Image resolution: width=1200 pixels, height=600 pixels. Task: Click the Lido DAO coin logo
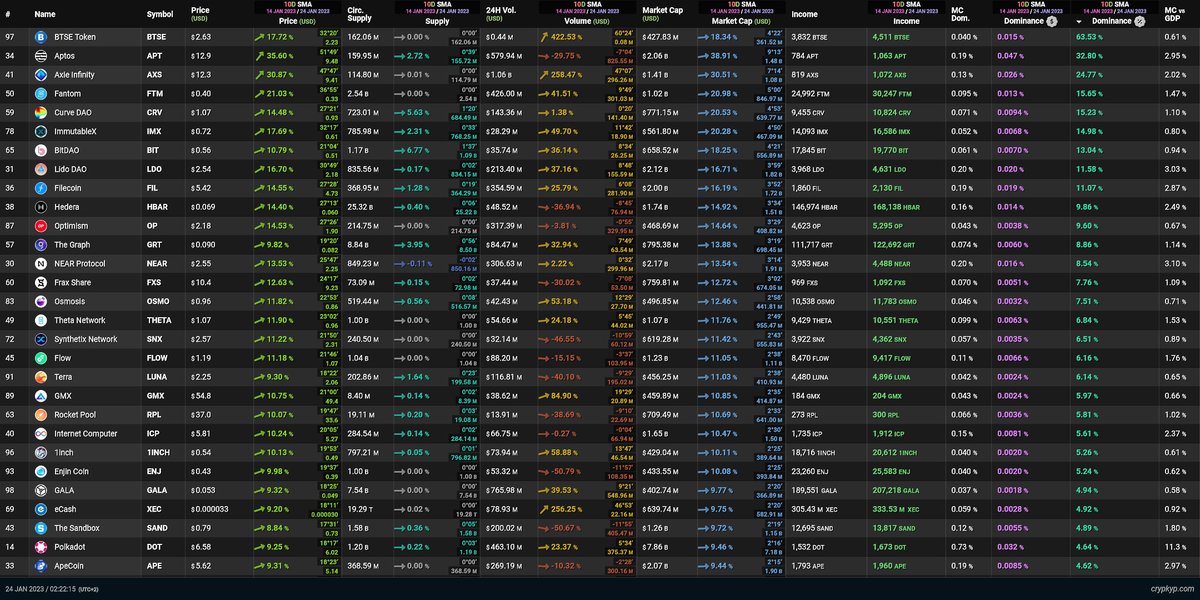(x=41, y=169)
